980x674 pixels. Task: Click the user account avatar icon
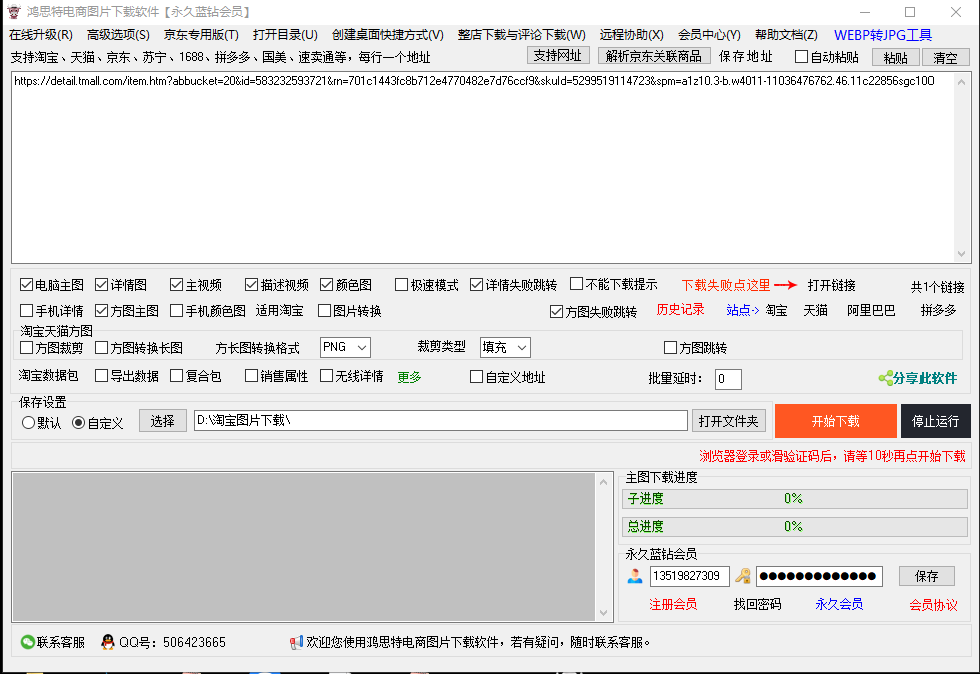click(x=635, y=576)
